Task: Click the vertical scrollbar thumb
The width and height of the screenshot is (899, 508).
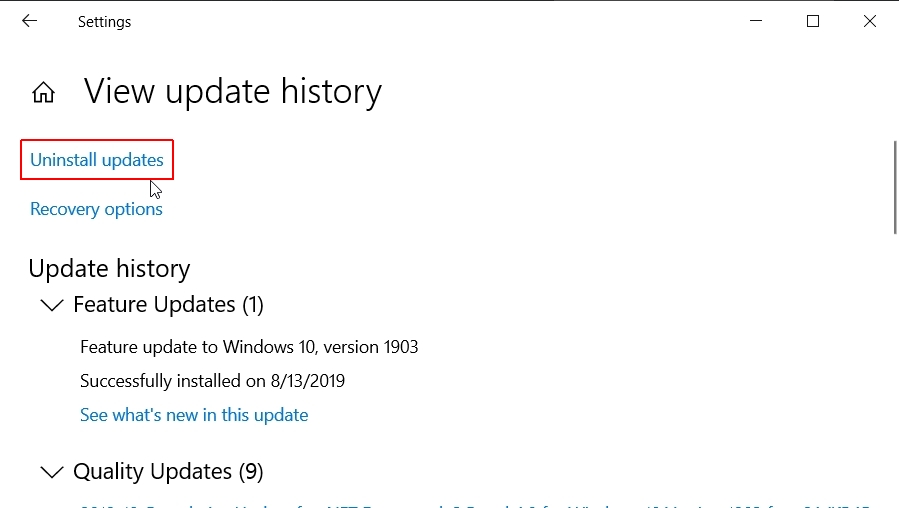Action: (x=895, y=187)
